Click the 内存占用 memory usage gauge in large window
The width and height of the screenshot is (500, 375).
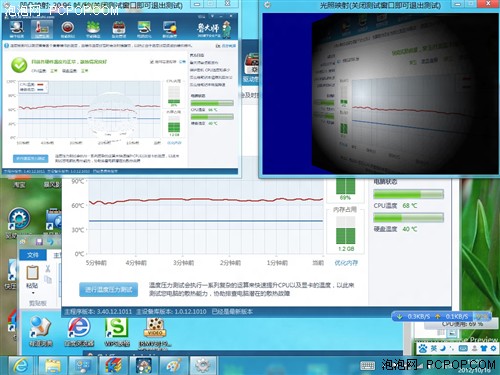[345, 230]
